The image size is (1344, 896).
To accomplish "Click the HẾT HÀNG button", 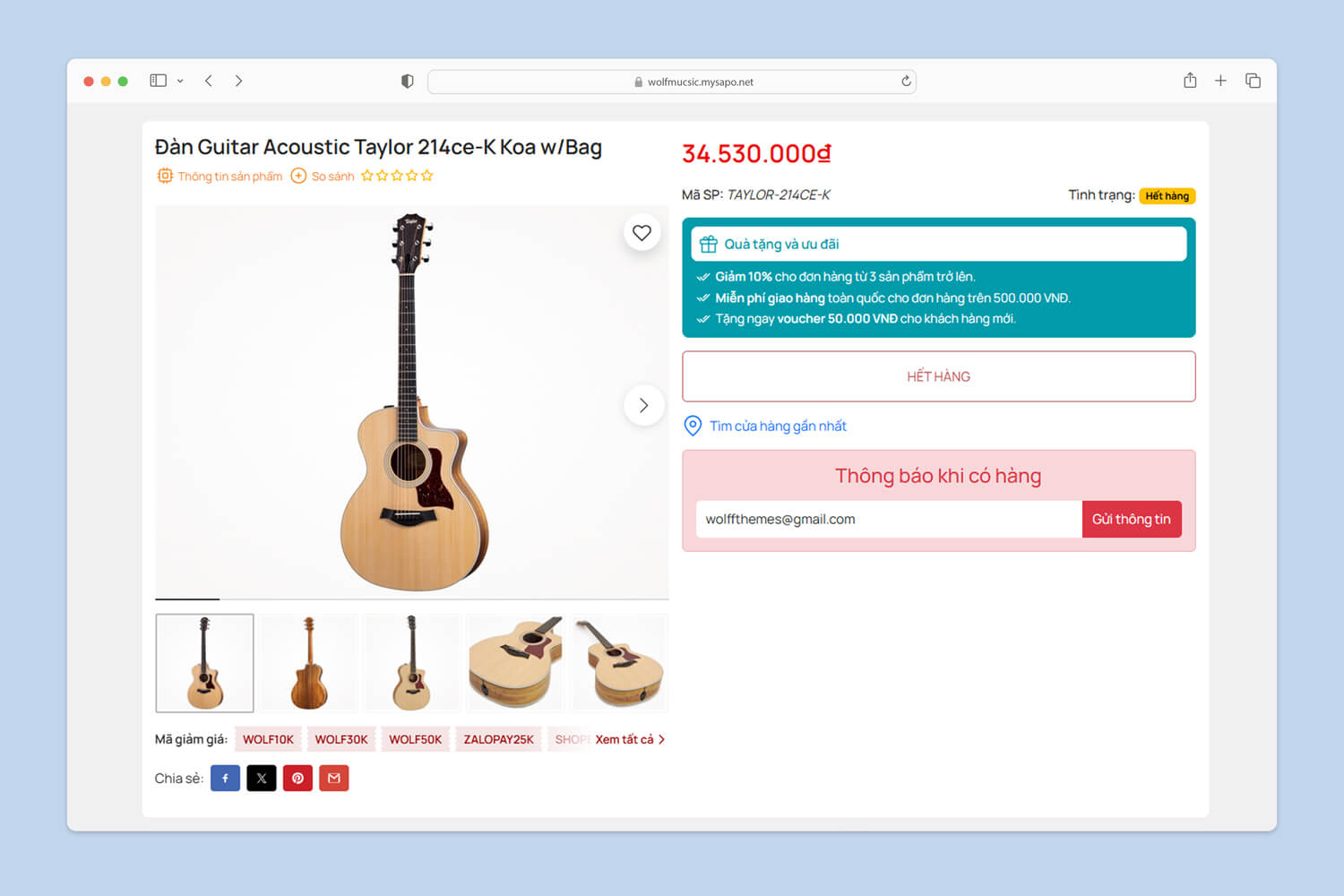I will pos(938,376).
